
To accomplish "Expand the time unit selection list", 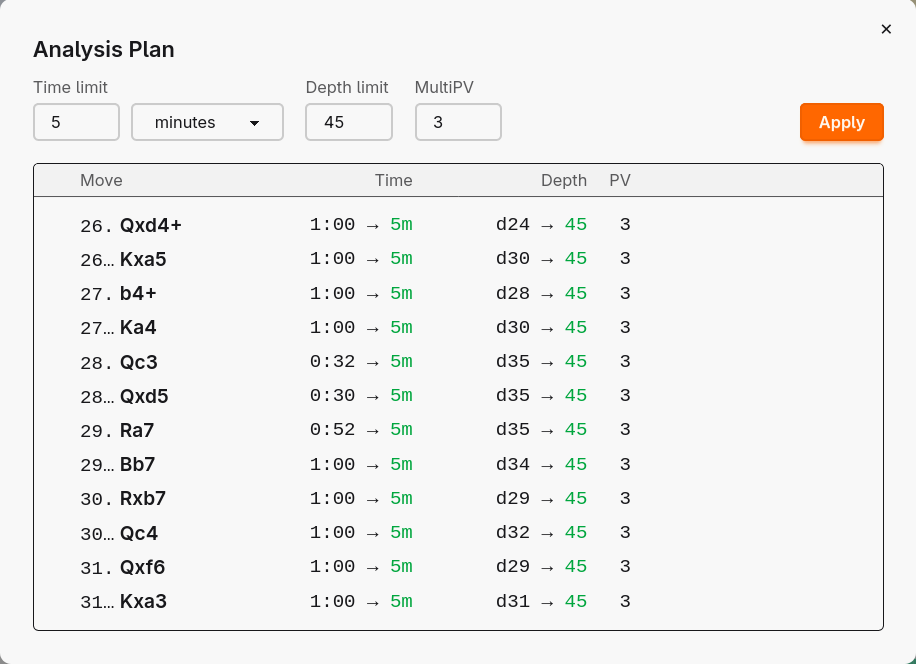I will coord(207,122).
